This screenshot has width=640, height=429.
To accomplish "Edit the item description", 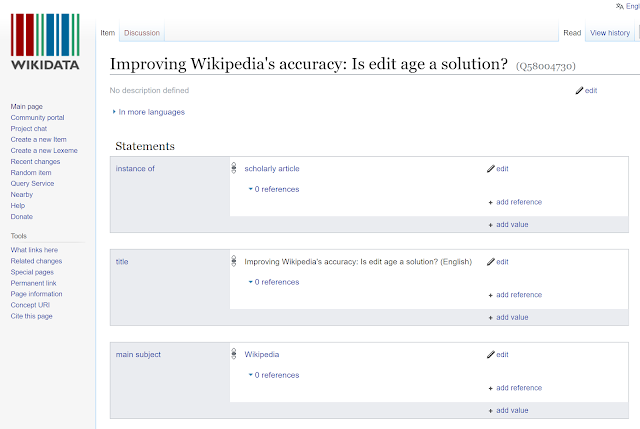I will pyautogui.click(x=587, y=91).
